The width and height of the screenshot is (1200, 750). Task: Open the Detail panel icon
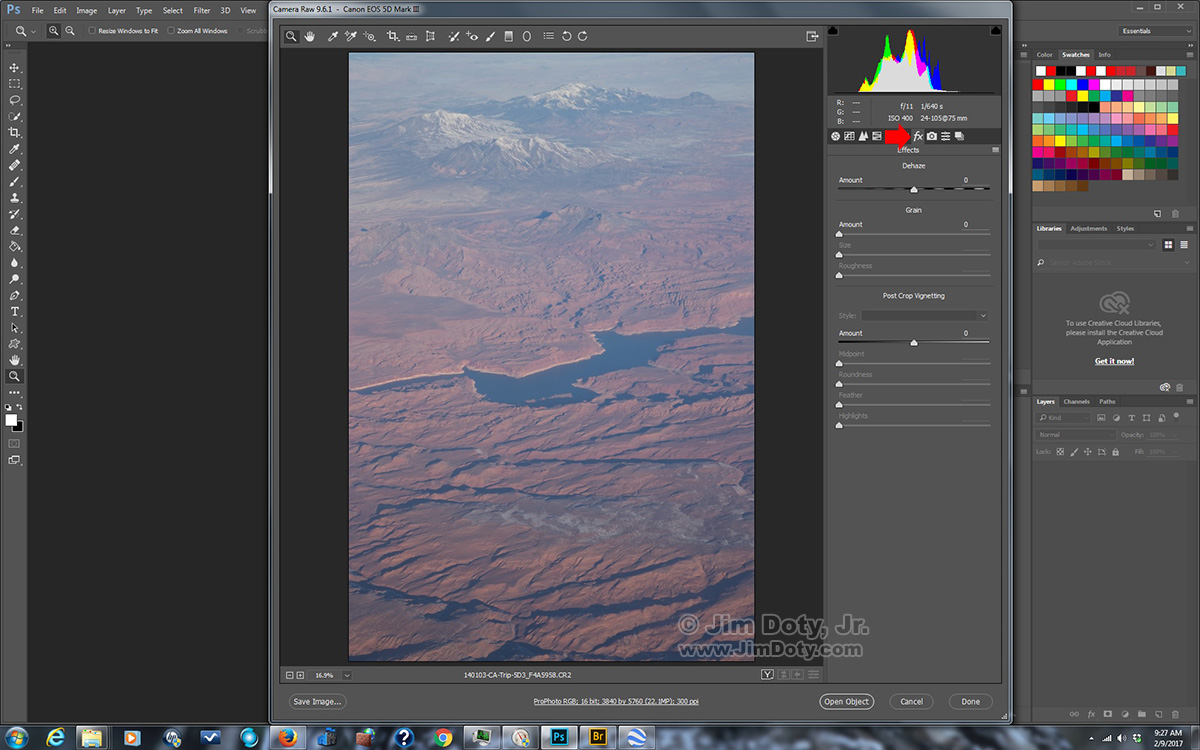[863, 136]
